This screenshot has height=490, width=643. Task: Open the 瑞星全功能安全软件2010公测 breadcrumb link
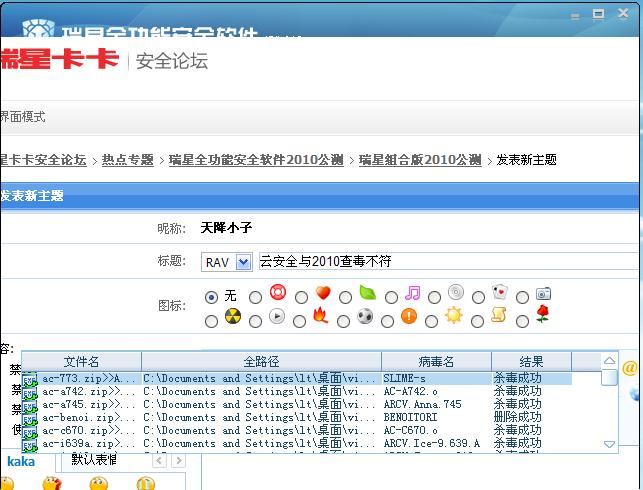pyautogui.click(x=256, y=160)
